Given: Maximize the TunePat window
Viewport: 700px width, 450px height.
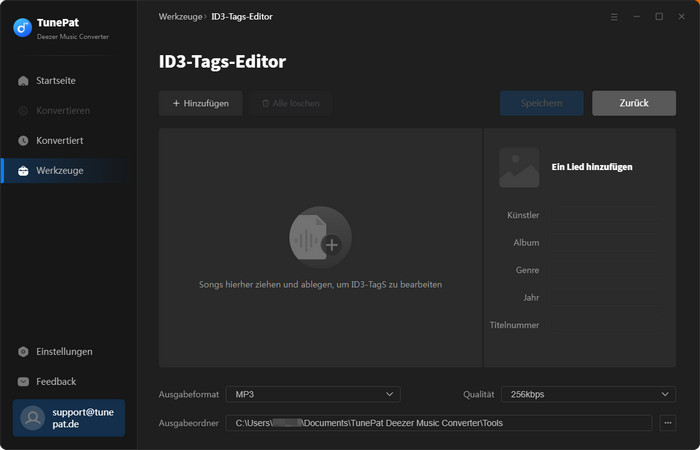Looking at the screenshot, I should pos(659,17).
